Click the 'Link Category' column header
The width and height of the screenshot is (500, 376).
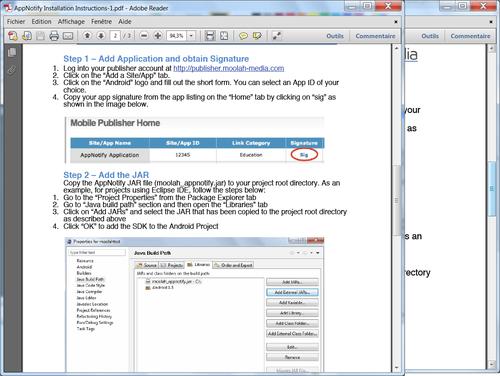click(x=251, y=143)
